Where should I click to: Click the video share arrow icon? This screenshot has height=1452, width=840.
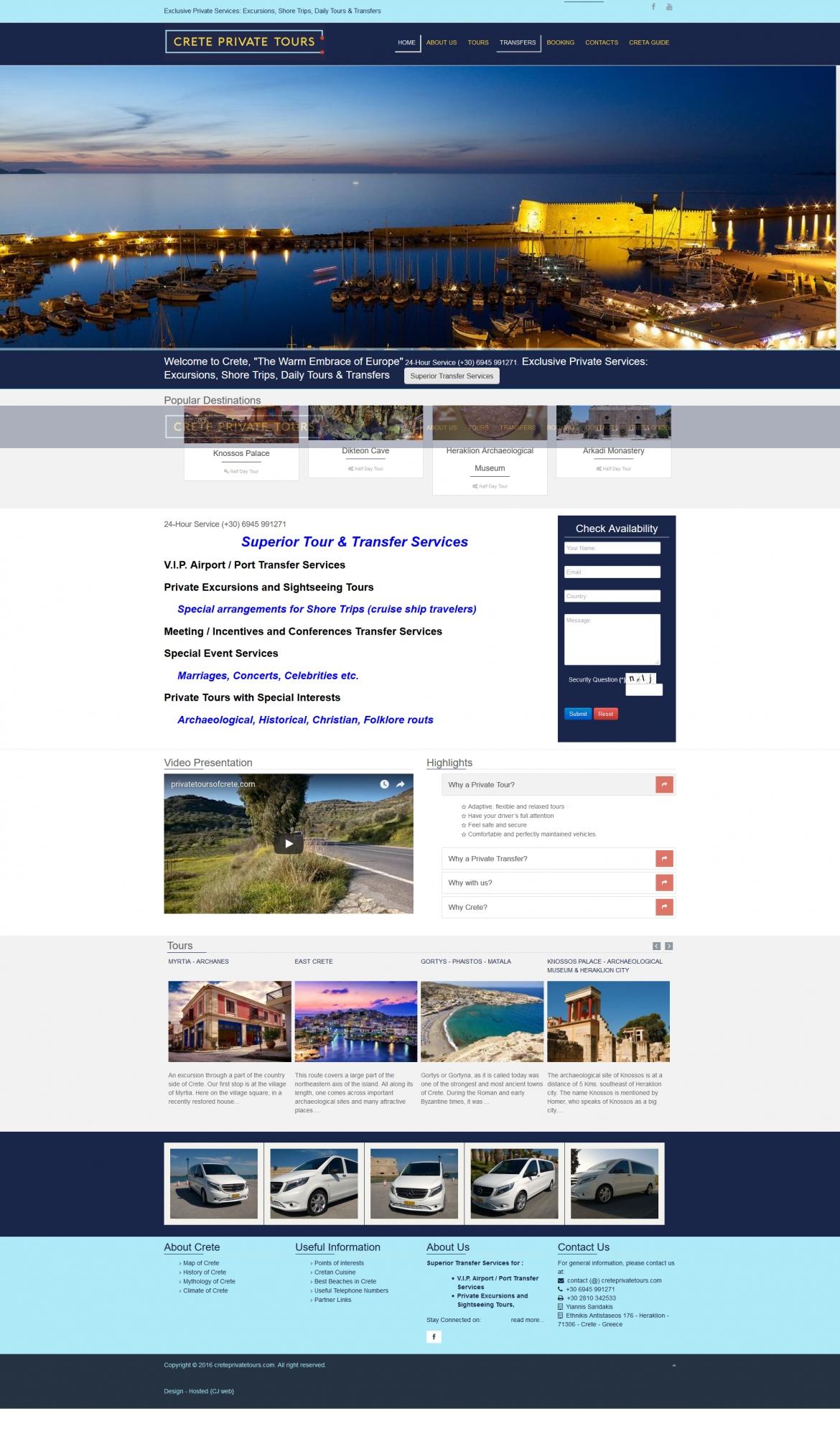(401, 784)
